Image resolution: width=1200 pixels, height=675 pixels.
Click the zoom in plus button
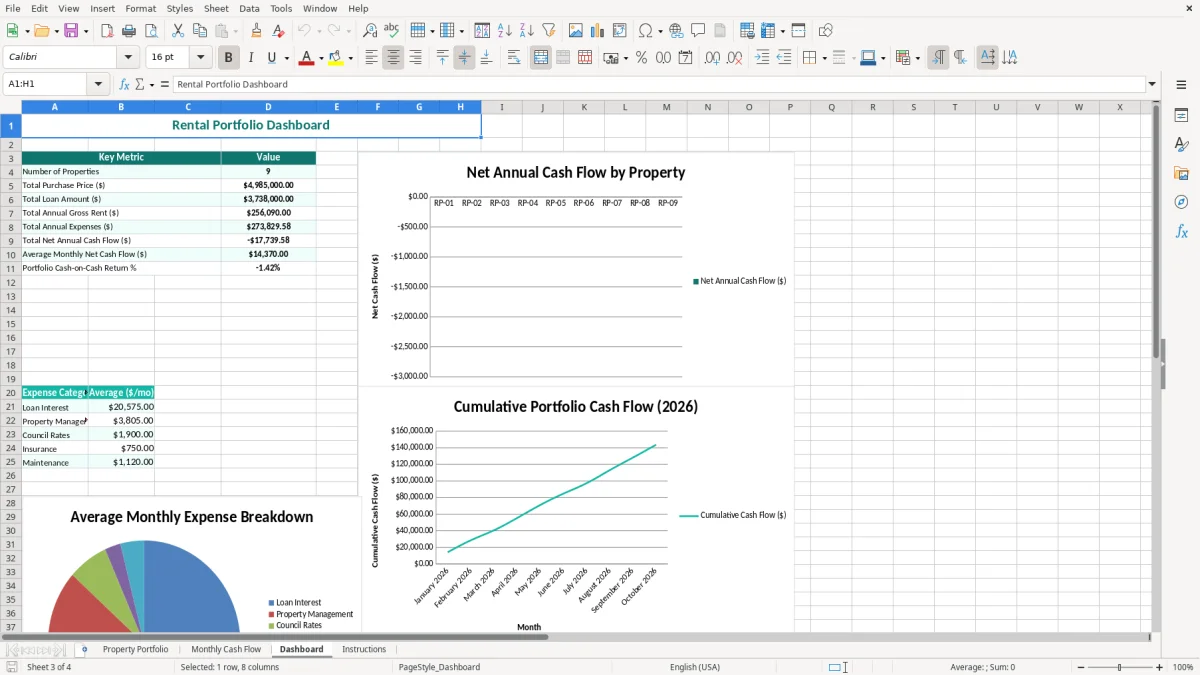click(1159, 667)
